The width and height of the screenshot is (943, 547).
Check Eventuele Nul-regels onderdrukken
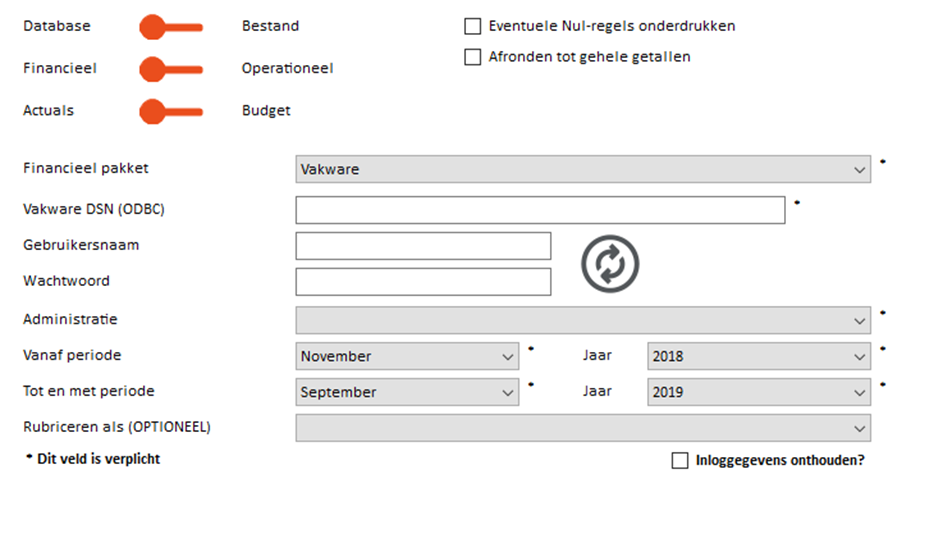tap(473, 26)
